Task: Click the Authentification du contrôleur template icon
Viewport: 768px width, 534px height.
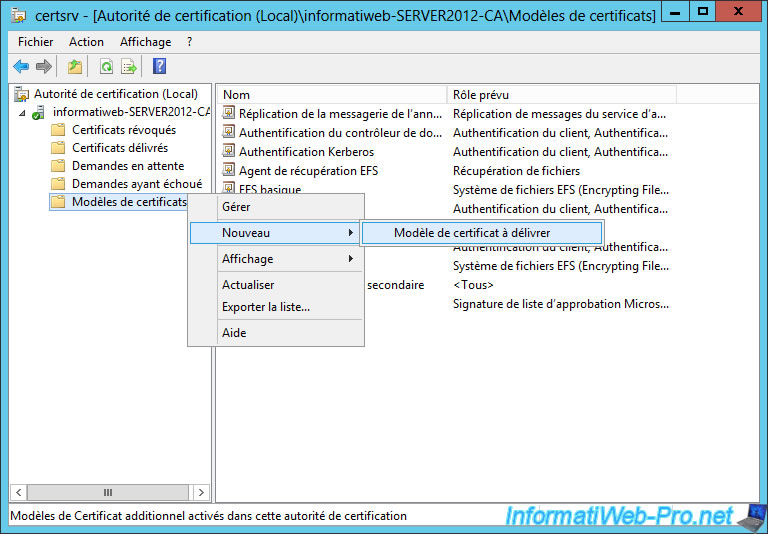Action: [x=228, y=132]
